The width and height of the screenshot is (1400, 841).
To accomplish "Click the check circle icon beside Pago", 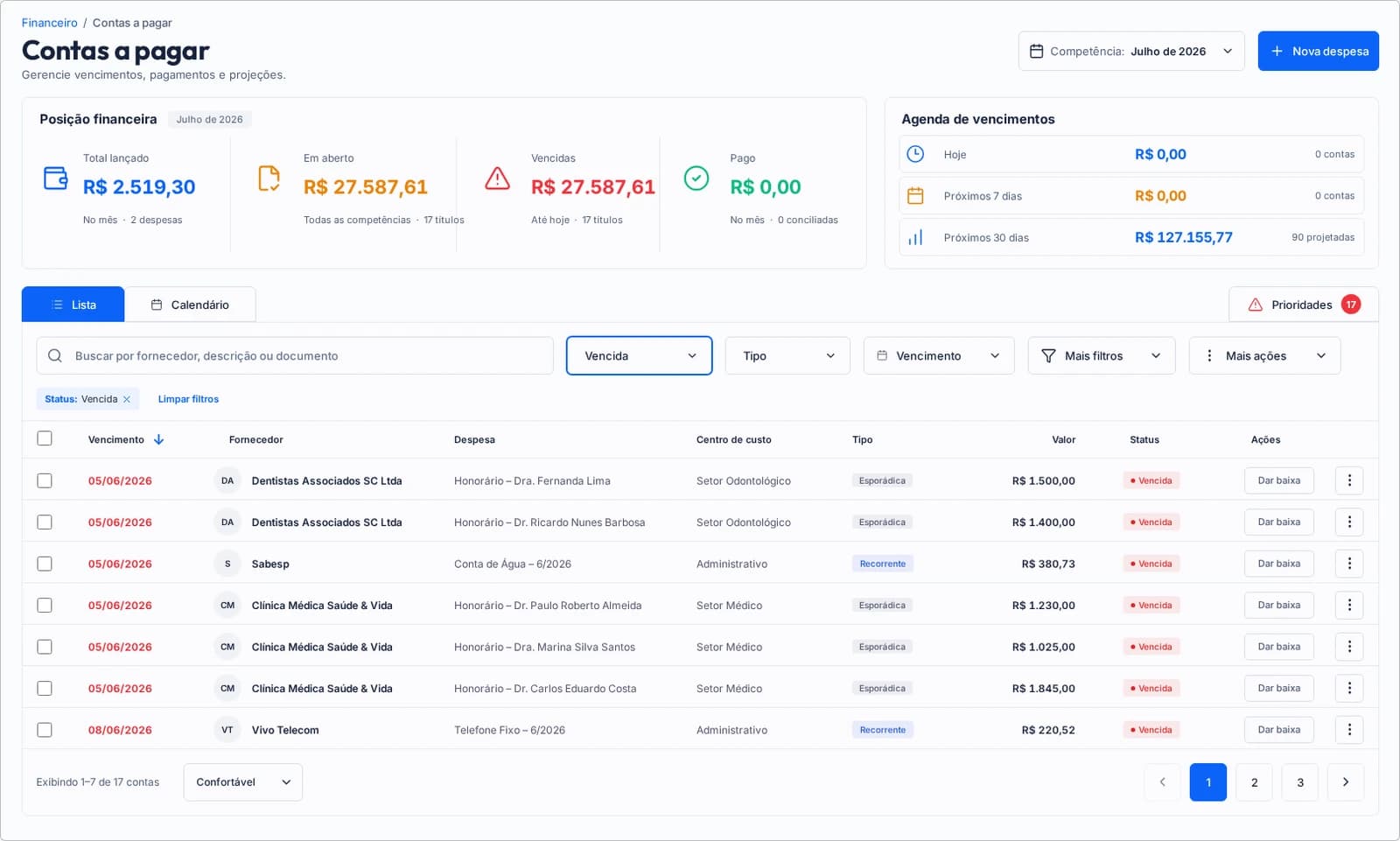I will pyautogui.click(x=696, y=179).
